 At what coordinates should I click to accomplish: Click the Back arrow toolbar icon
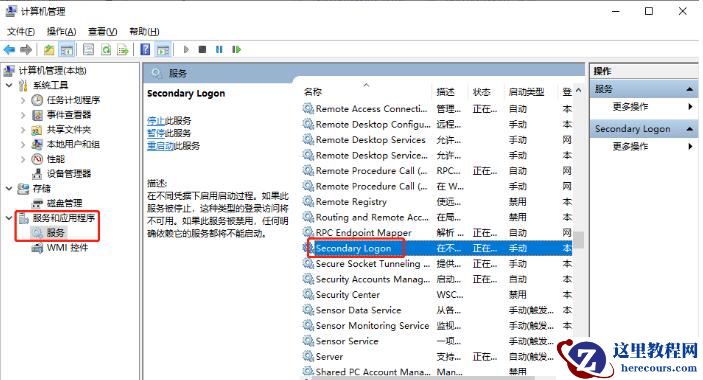9,49
